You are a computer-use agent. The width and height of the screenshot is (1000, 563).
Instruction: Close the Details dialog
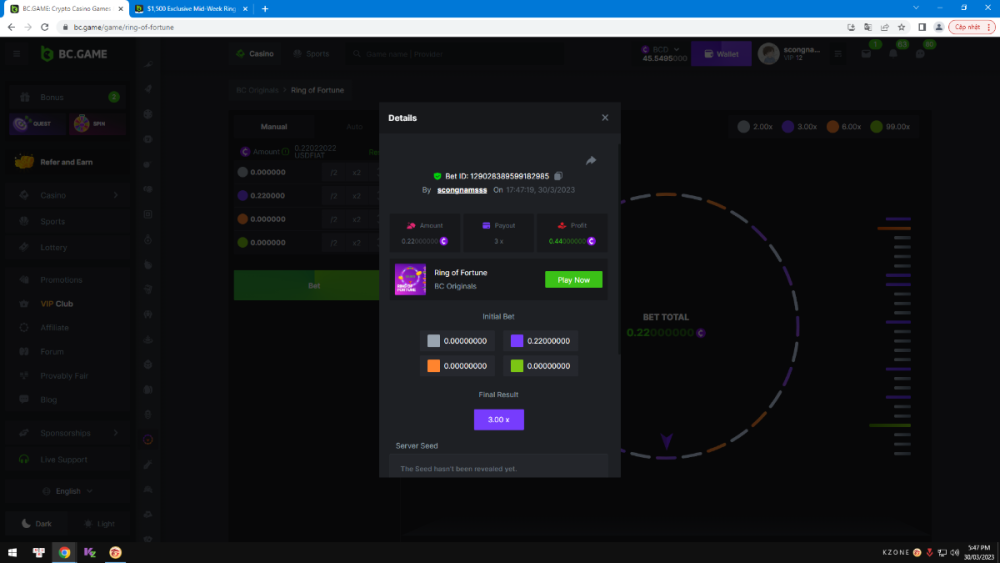604,118
